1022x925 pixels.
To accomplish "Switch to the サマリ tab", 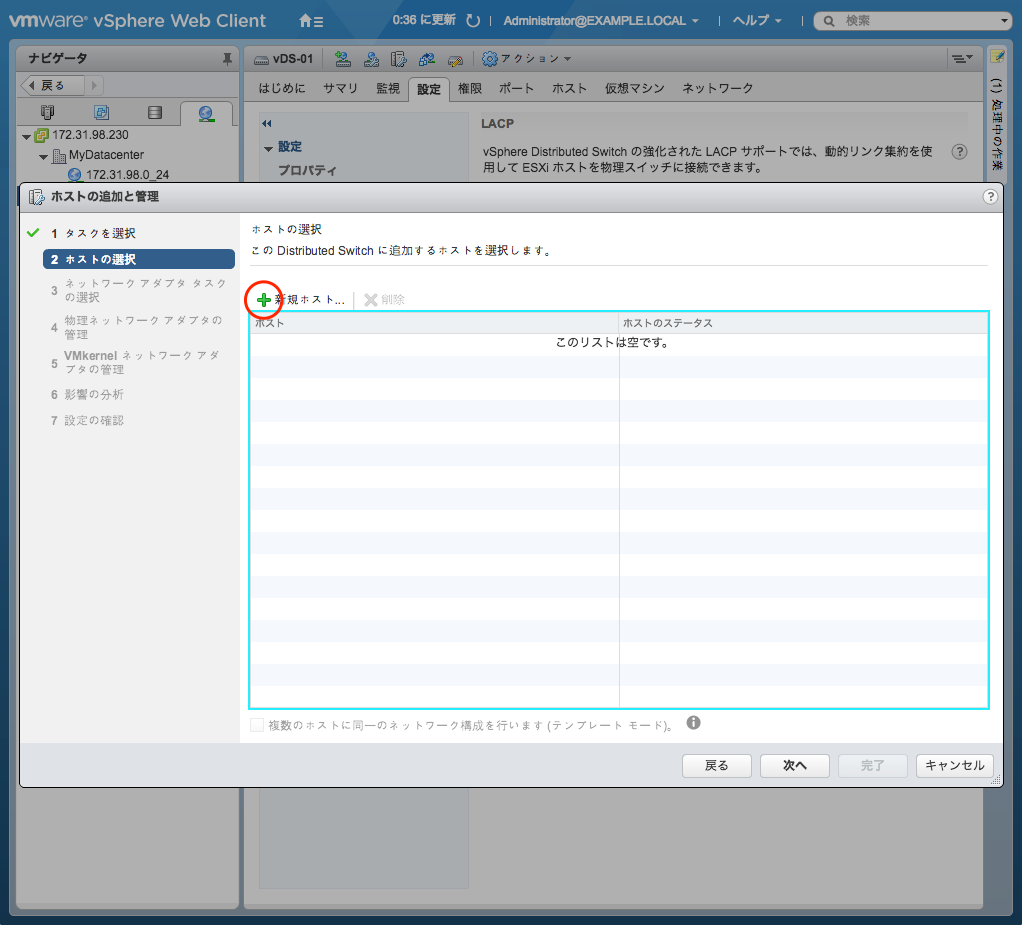I will [x=340, y=88].
